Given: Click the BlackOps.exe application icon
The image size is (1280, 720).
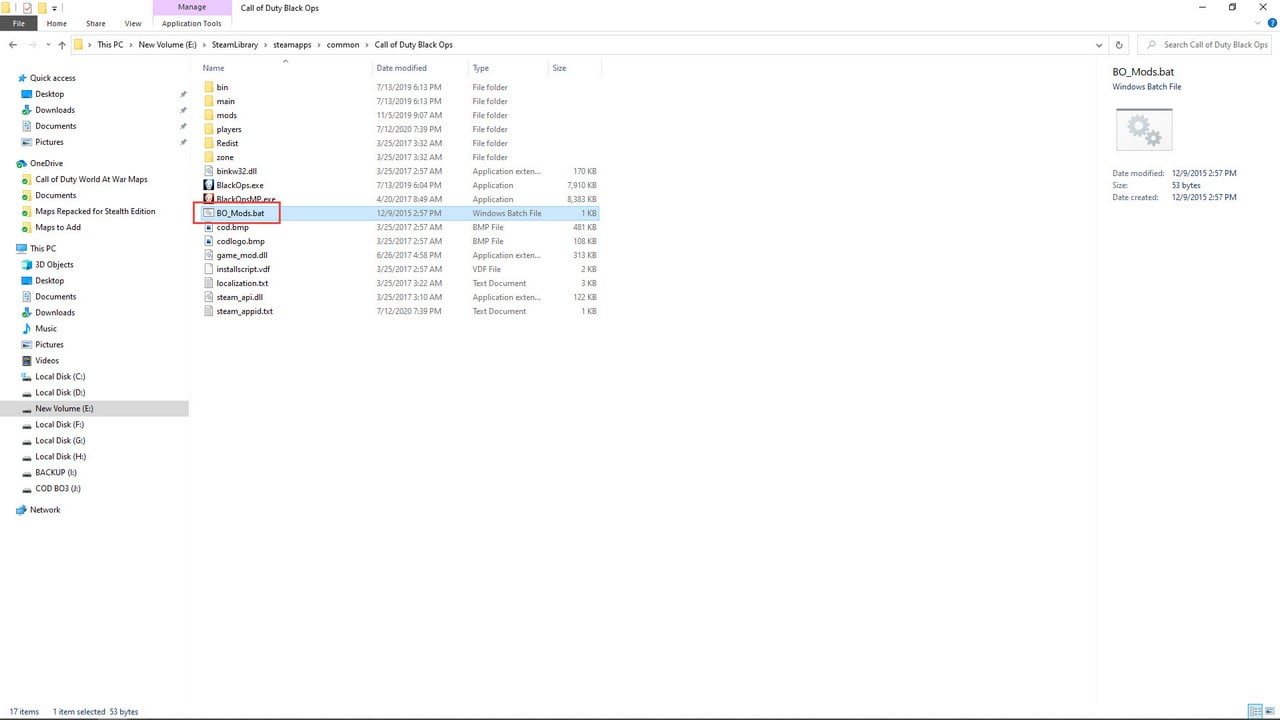Looking at the screenshot, I should pyautogui.click(x=209, y=185).
